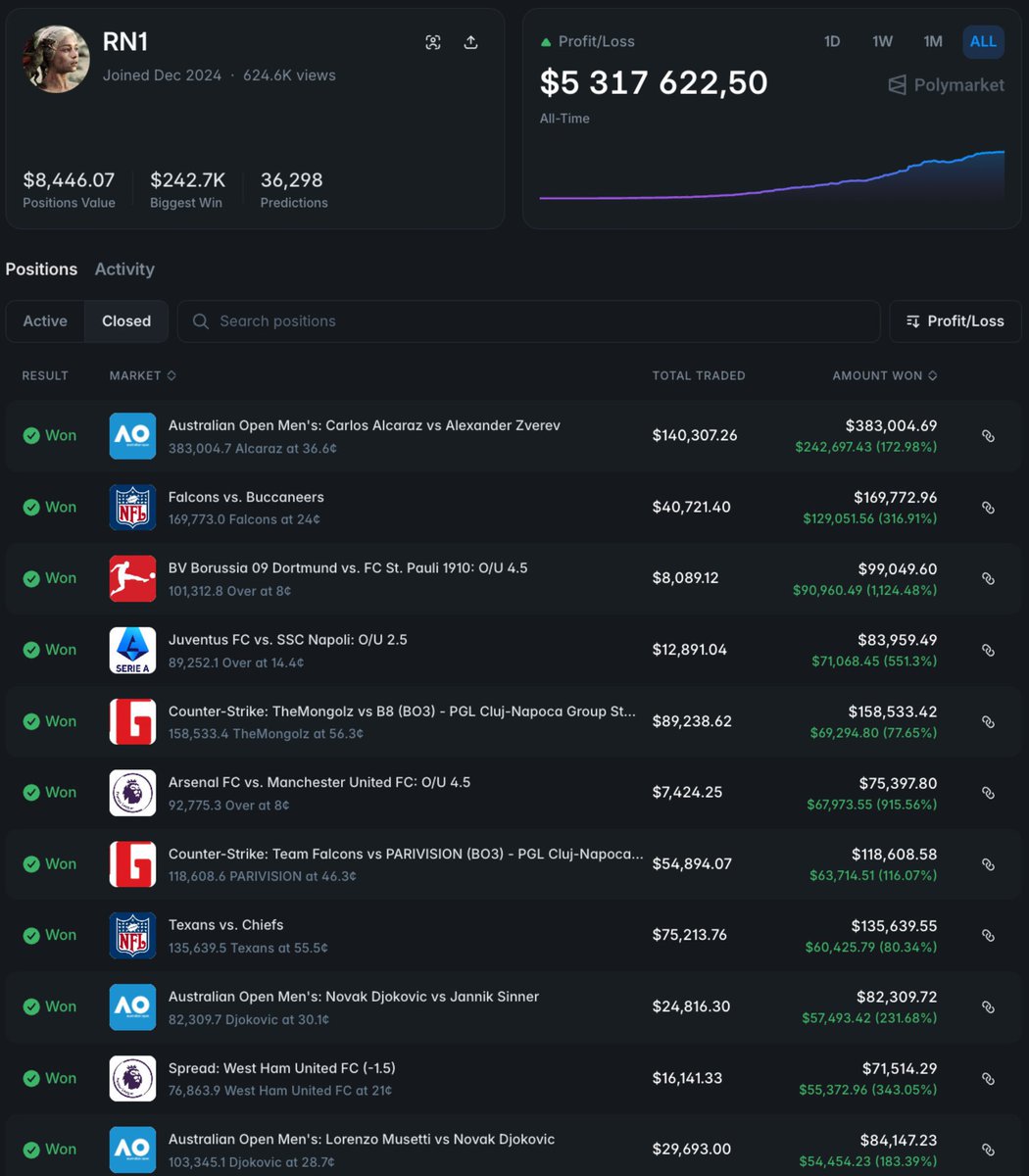Open Arsenal vs. Manchester United O/U 4.5 market
The width and height of the screenshot is (1029, 1176).
click(x=319, y=782)
